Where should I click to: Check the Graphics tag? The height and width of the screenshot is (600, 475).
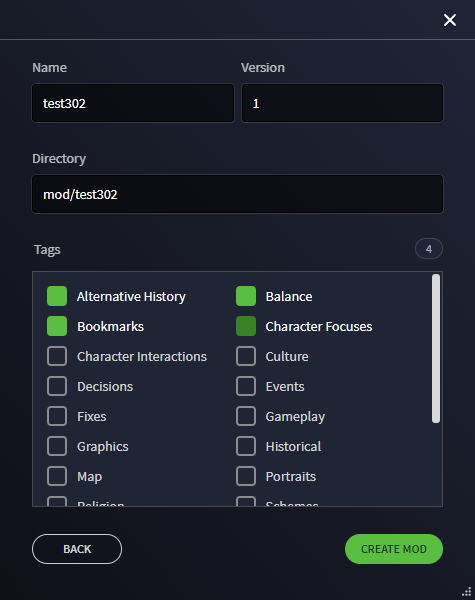(x=57, y=446)
